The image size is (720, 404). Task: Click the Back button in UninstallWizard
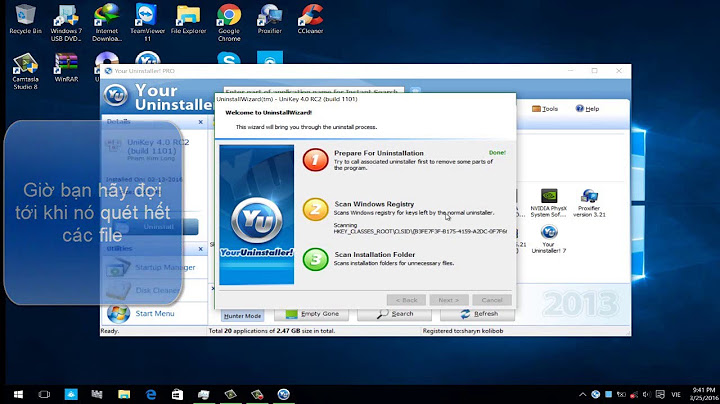(x=406, y=300)
